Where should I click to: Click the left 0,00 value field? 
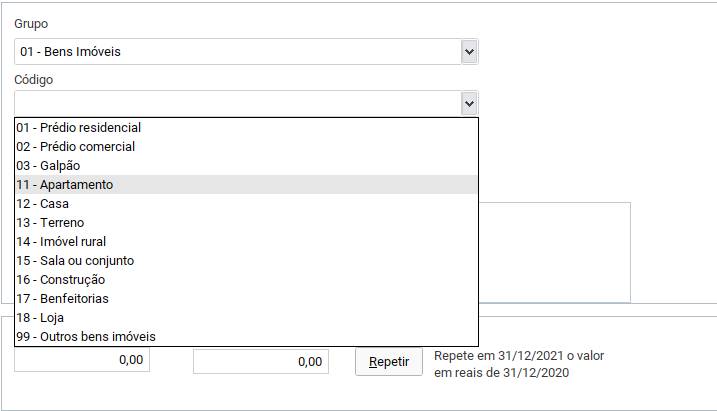(x=82, y=360)
